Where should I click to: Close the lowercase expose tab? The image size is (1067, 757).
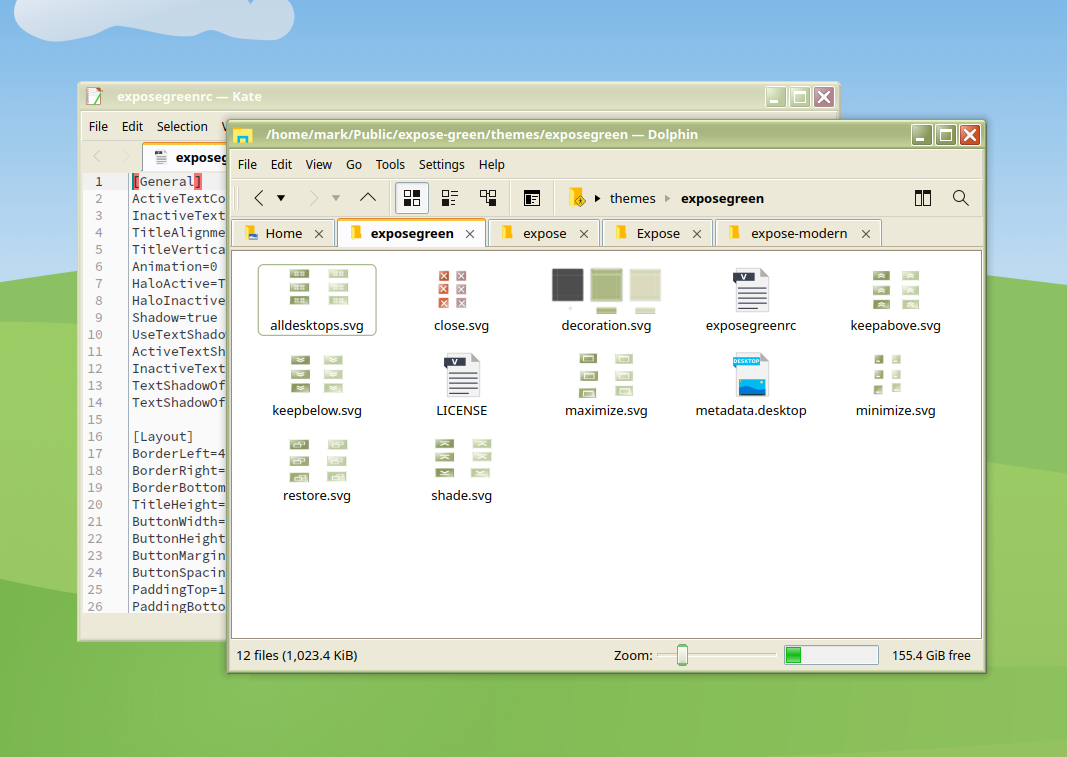coord(584,234)
